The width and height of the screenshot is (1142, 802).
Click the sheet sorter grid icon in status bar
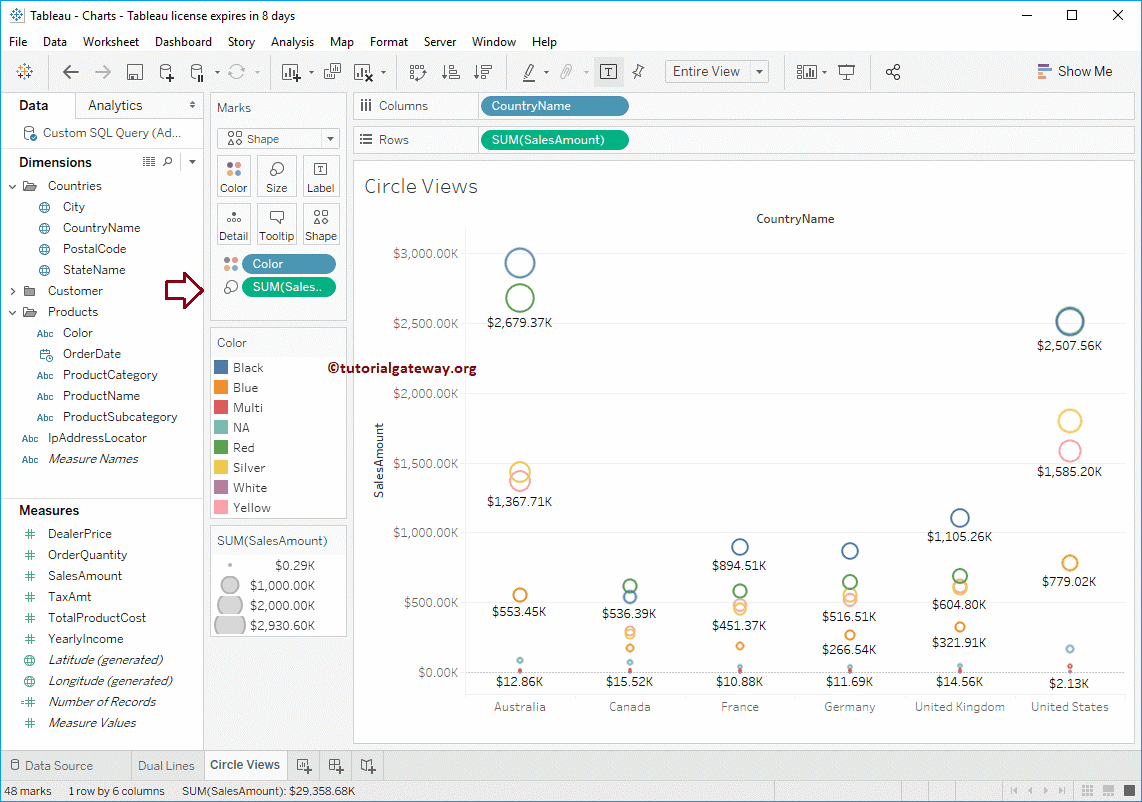coord(1087,790)
